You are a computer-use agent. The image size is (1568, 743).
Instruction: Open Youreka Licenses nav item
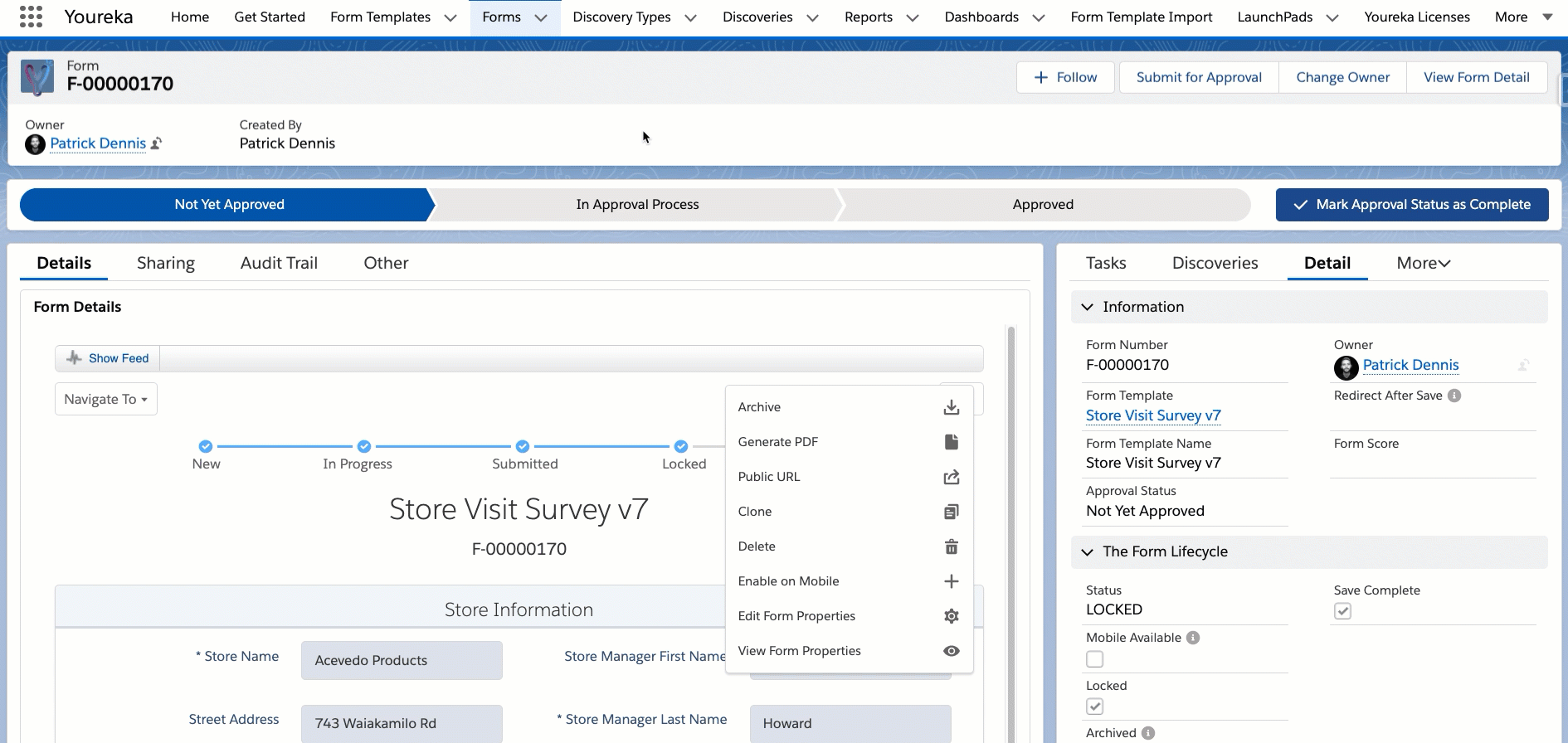1417,17
